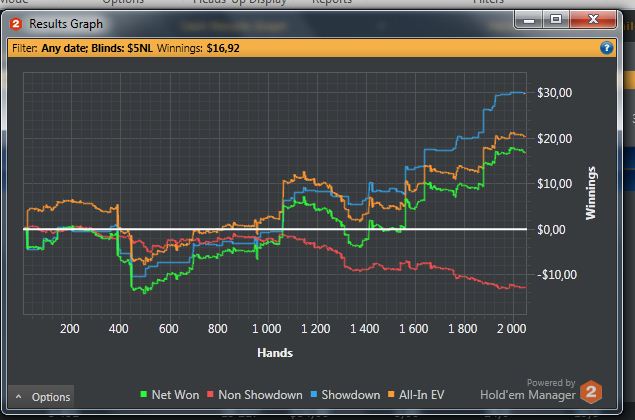
Task: Click the $30,00 y-axis label
Action: (x=554, y=93)
